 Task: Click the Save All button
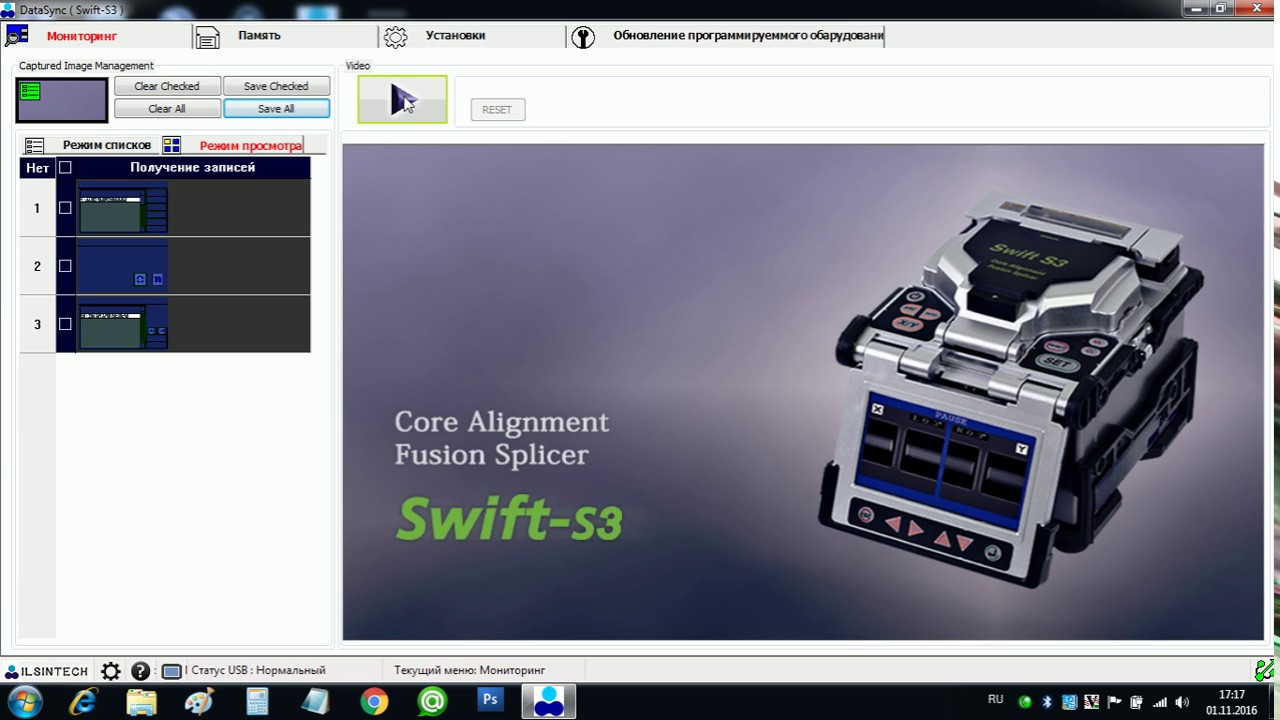tap(276, 108)
